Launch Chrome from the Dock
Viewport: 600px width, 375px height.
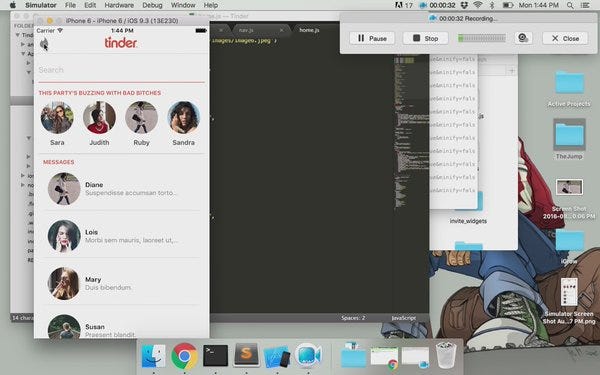click(184, 356)
